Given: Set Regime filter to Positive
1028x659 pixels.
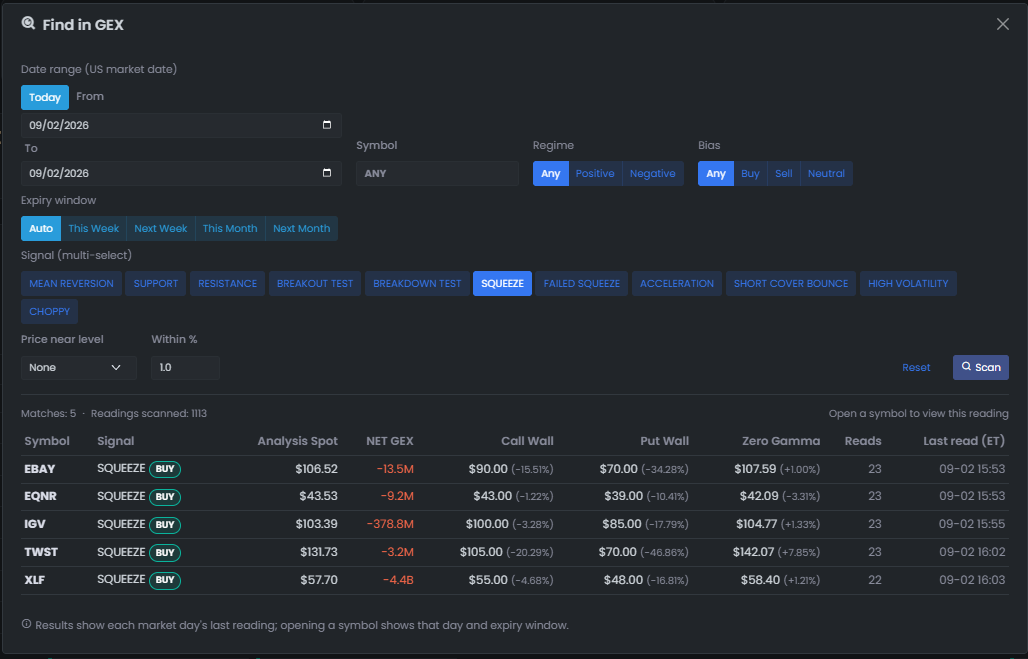Looking at the screenshot, I should click(x=595, y=174).
